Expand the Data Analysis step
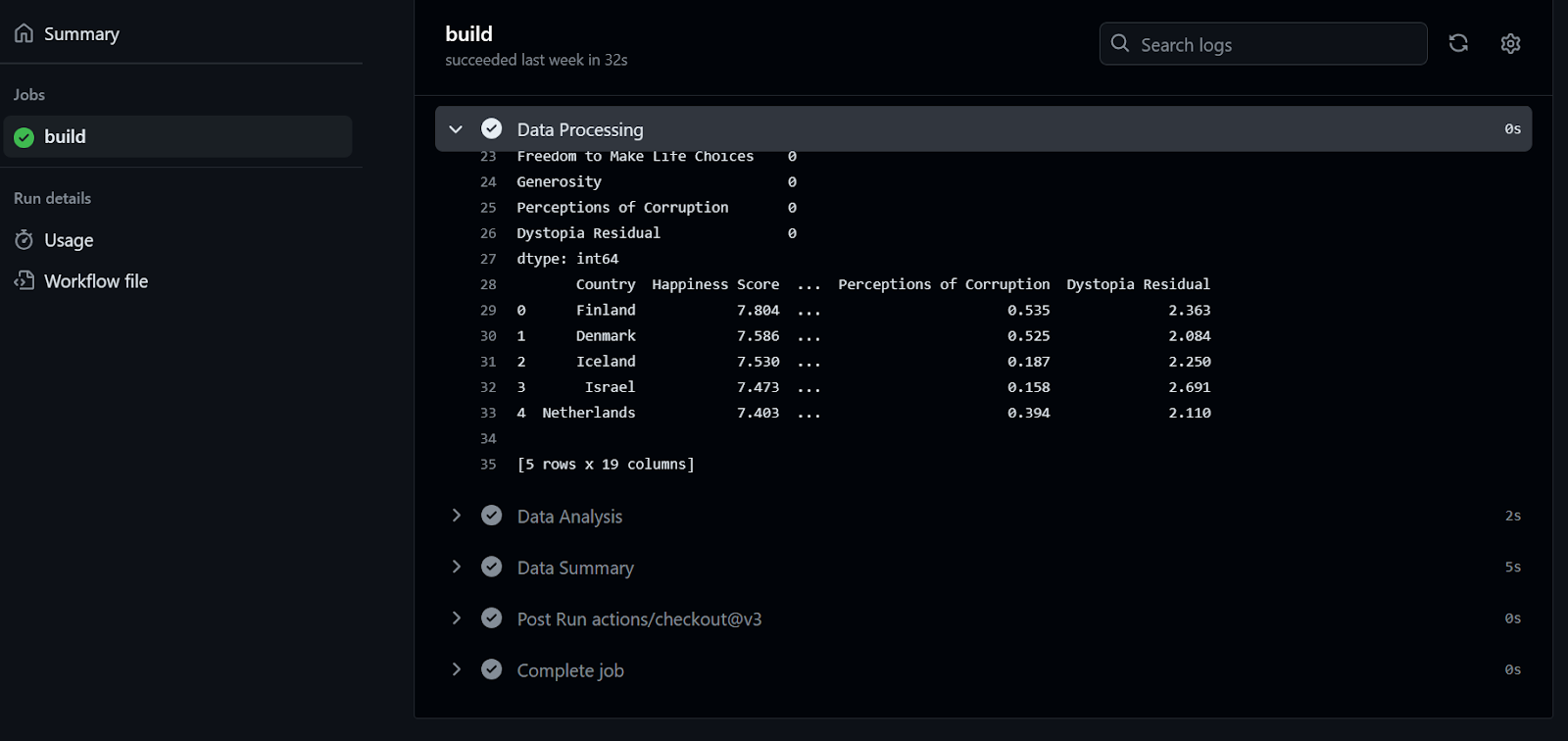 tap(456, 516)
